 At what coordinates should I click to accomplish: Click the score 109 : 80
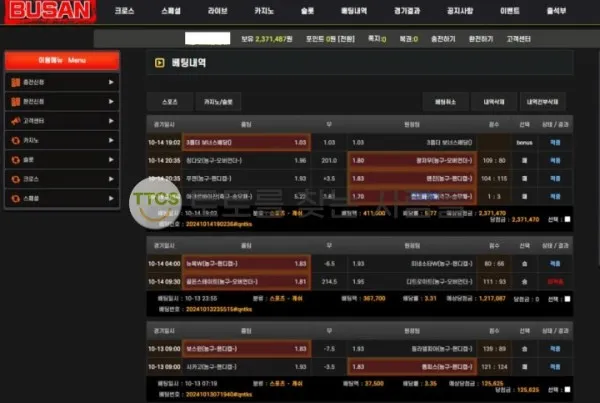click(x=494, y=160)
